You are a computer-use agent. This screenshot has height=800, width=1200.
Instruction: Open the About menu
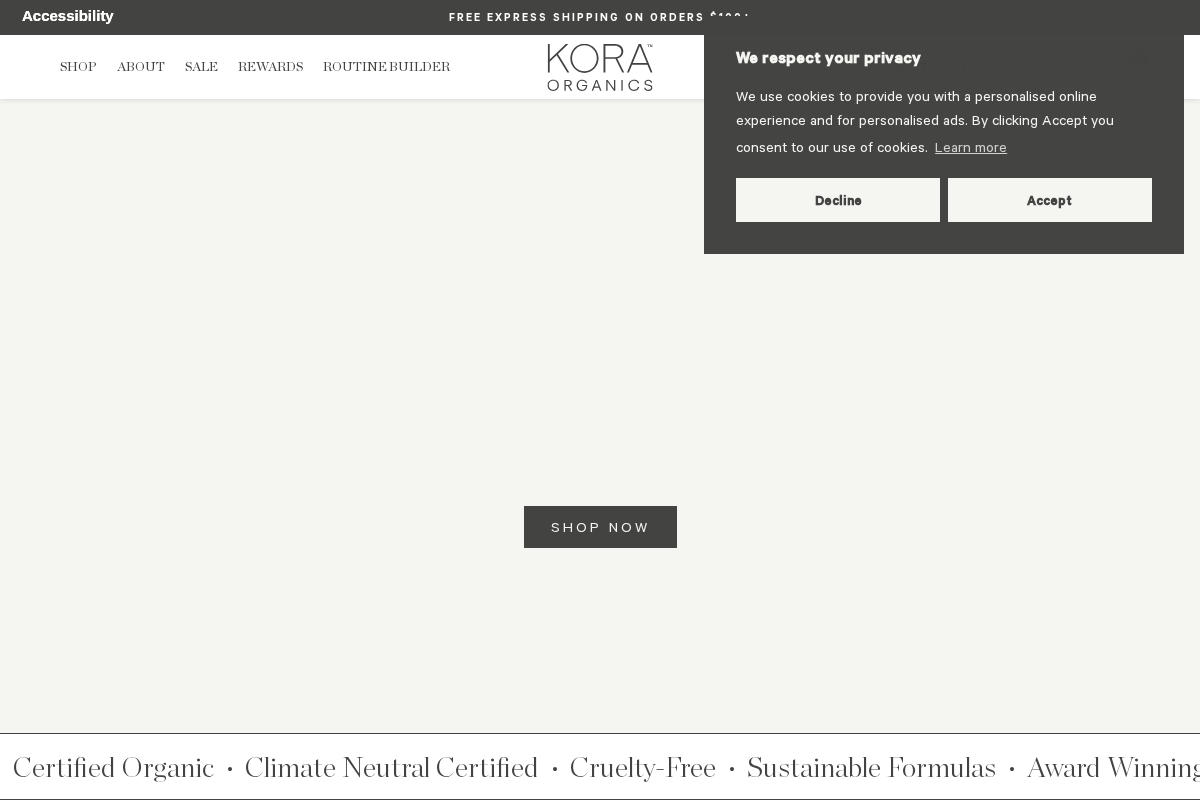pos(140,67)
